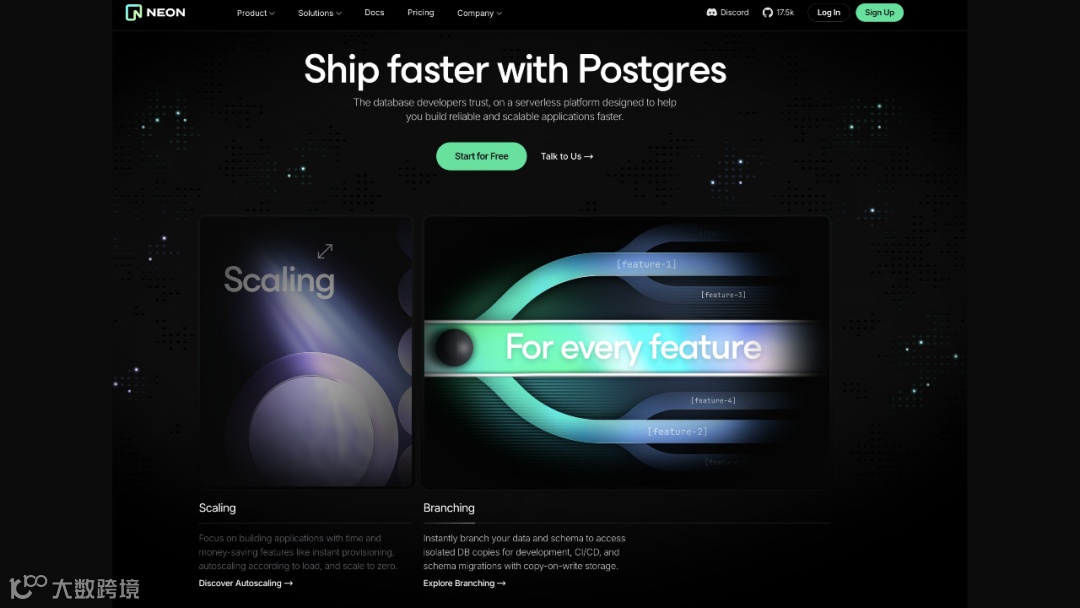Click the Log In button

coord(829,12)
